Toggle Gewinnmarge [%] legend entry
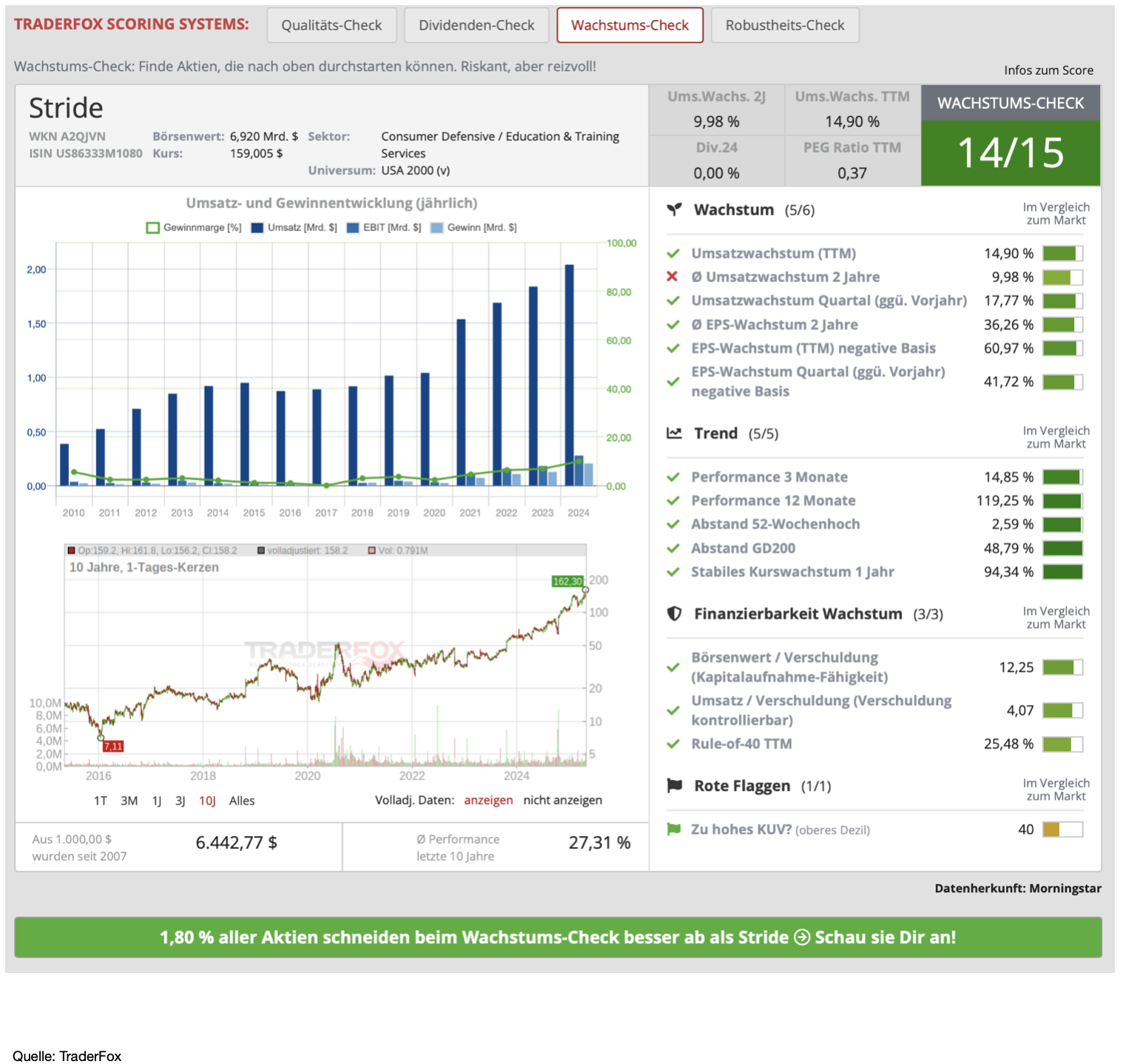The width and height of the screenshot is (1123, 1064). (x=195, y=228)
